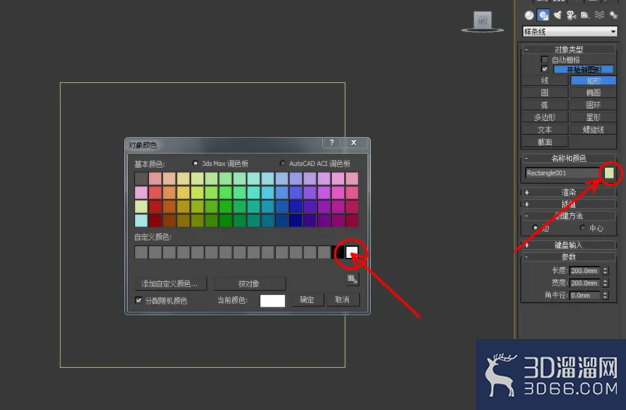Click the 线 shape button

coord(545,81)
